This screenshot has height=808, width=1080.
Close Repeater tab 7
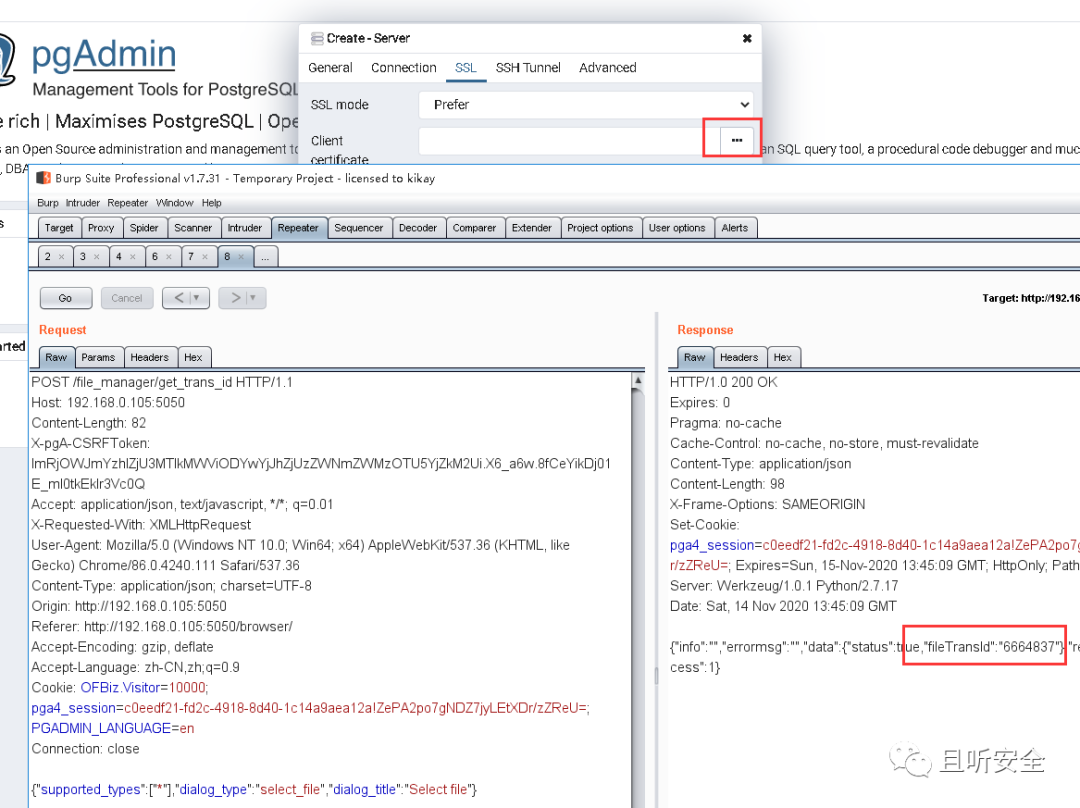point(205,257)
